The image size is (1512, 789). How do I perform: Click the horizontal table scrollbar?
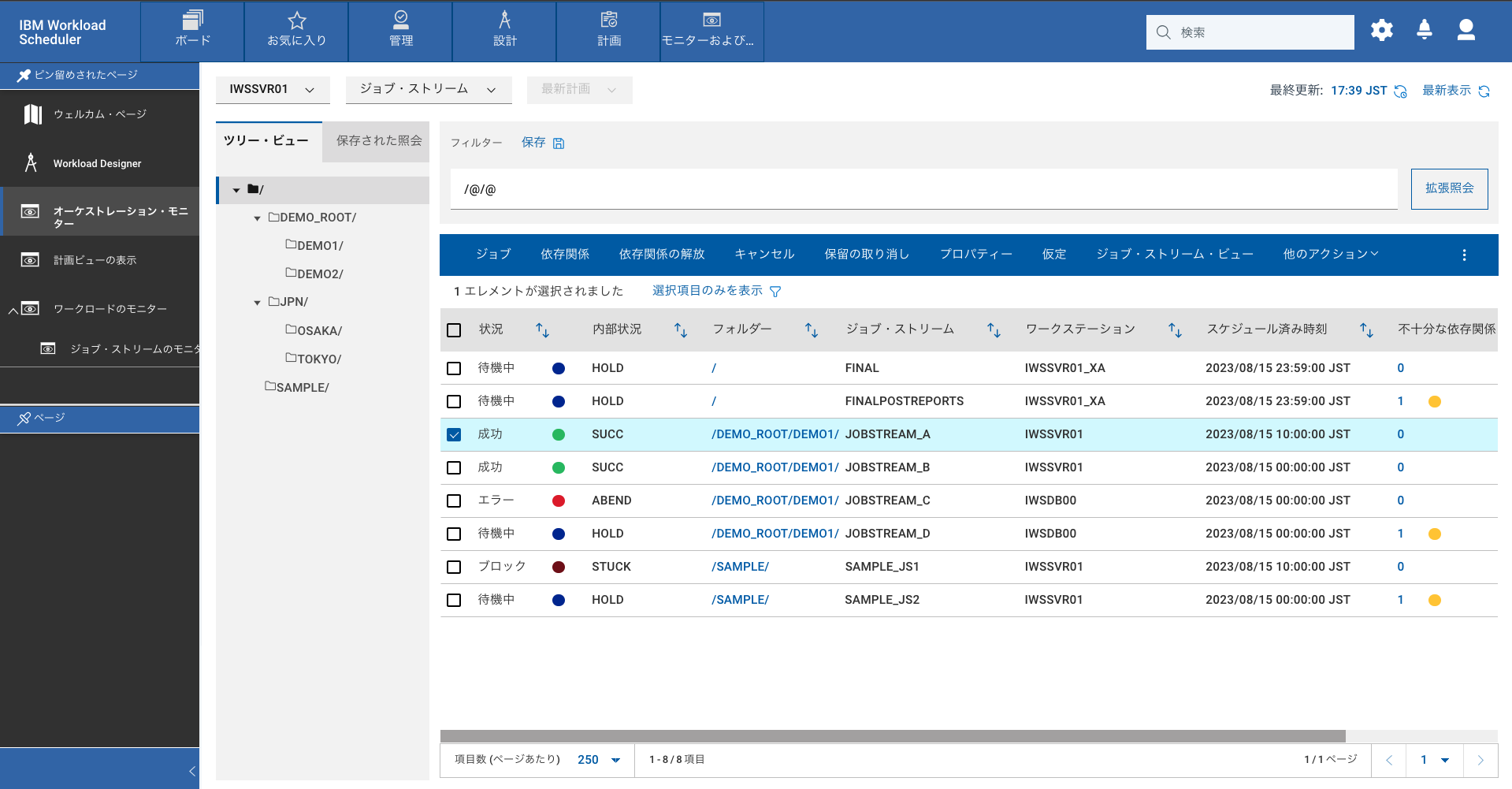pos(893,736)
